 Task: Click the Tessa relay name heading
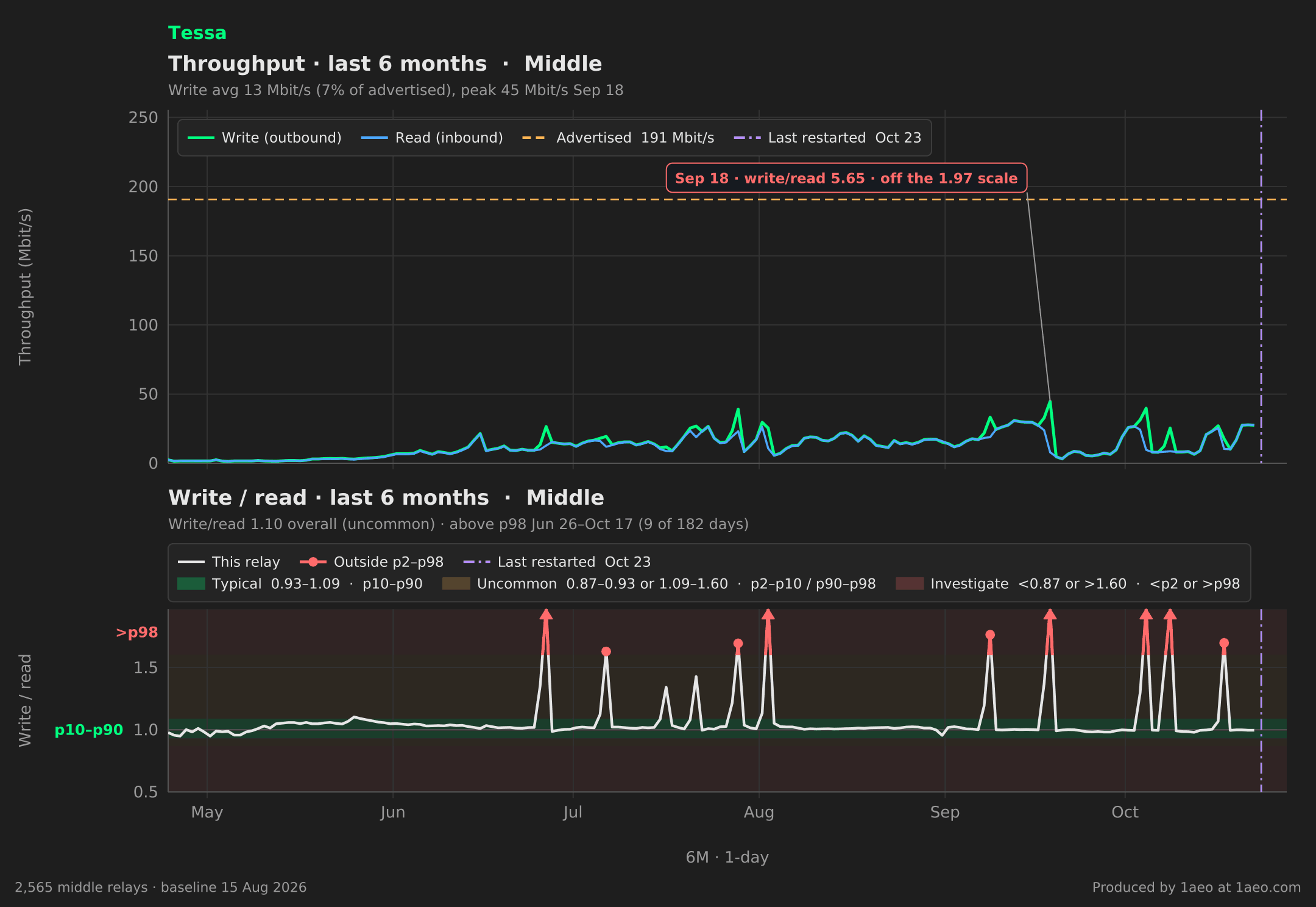click(197, 33)
